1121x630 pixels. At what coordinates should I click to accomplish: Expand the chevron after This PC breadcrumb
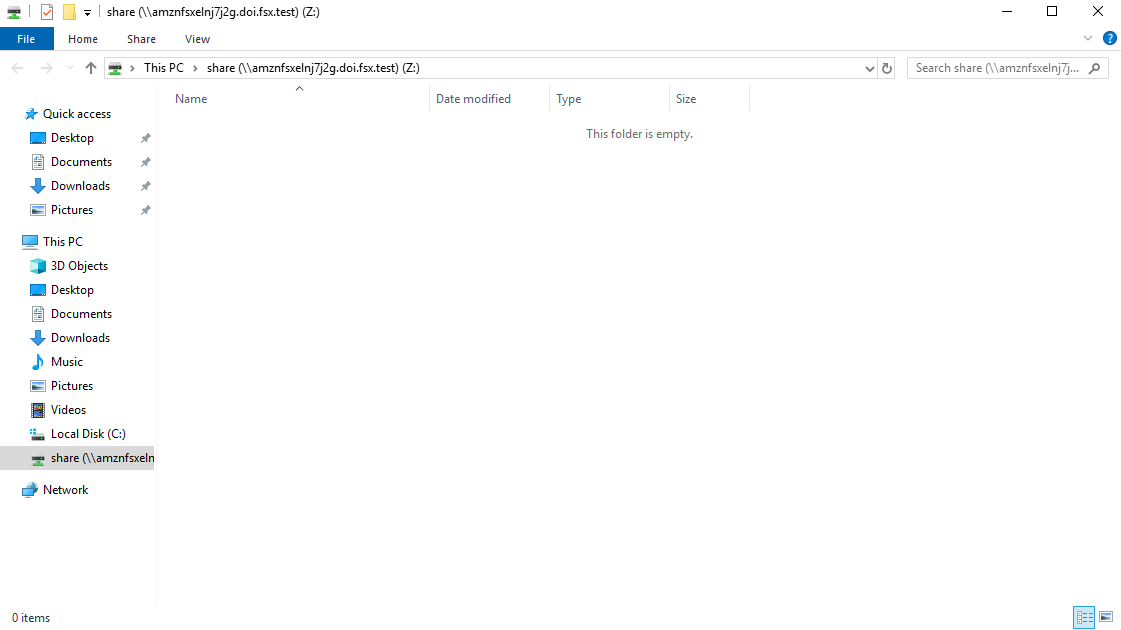pyautogui.click(x=195, y=68)
